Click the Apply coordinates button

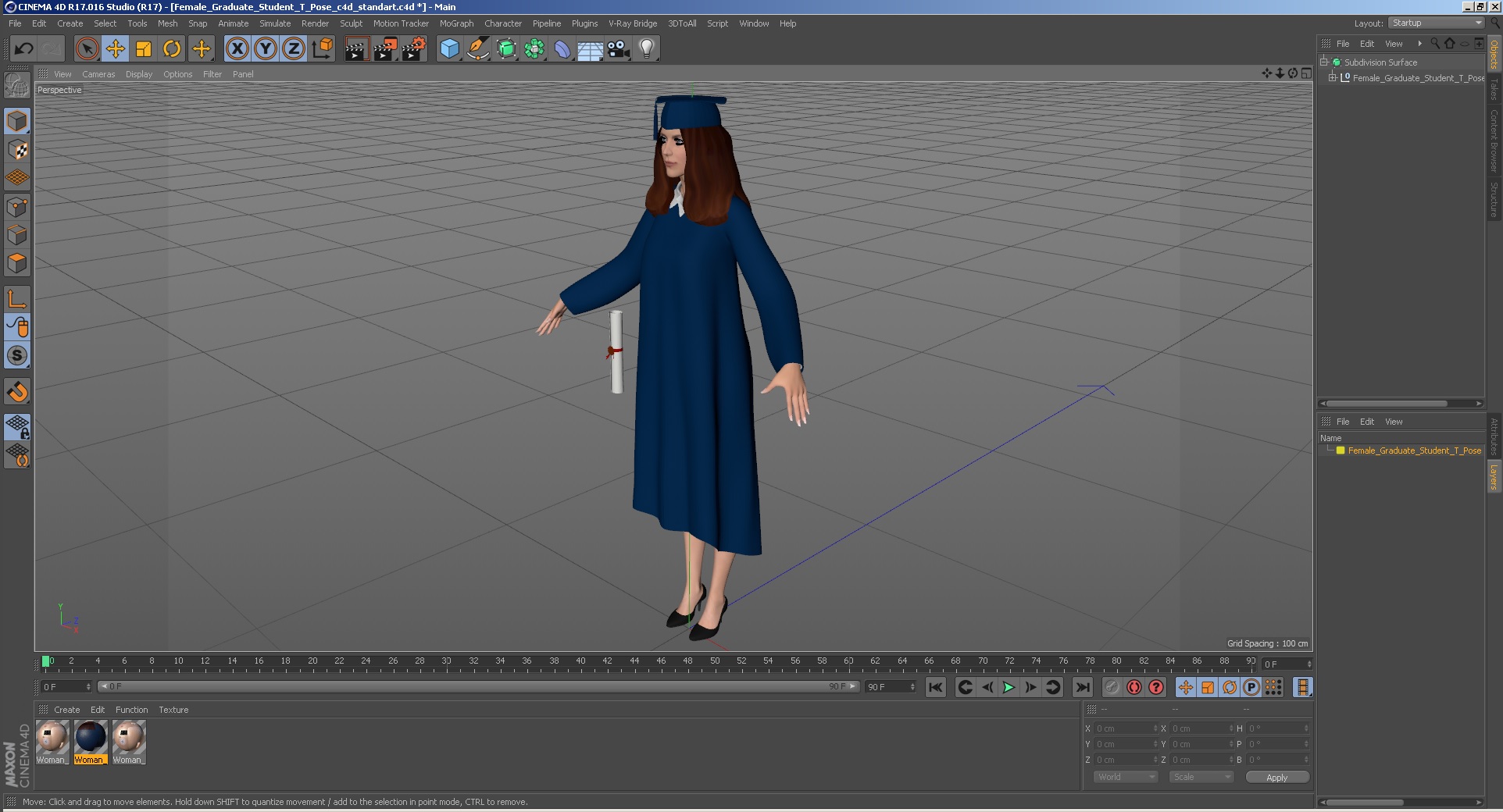(x=1276, y=778)
